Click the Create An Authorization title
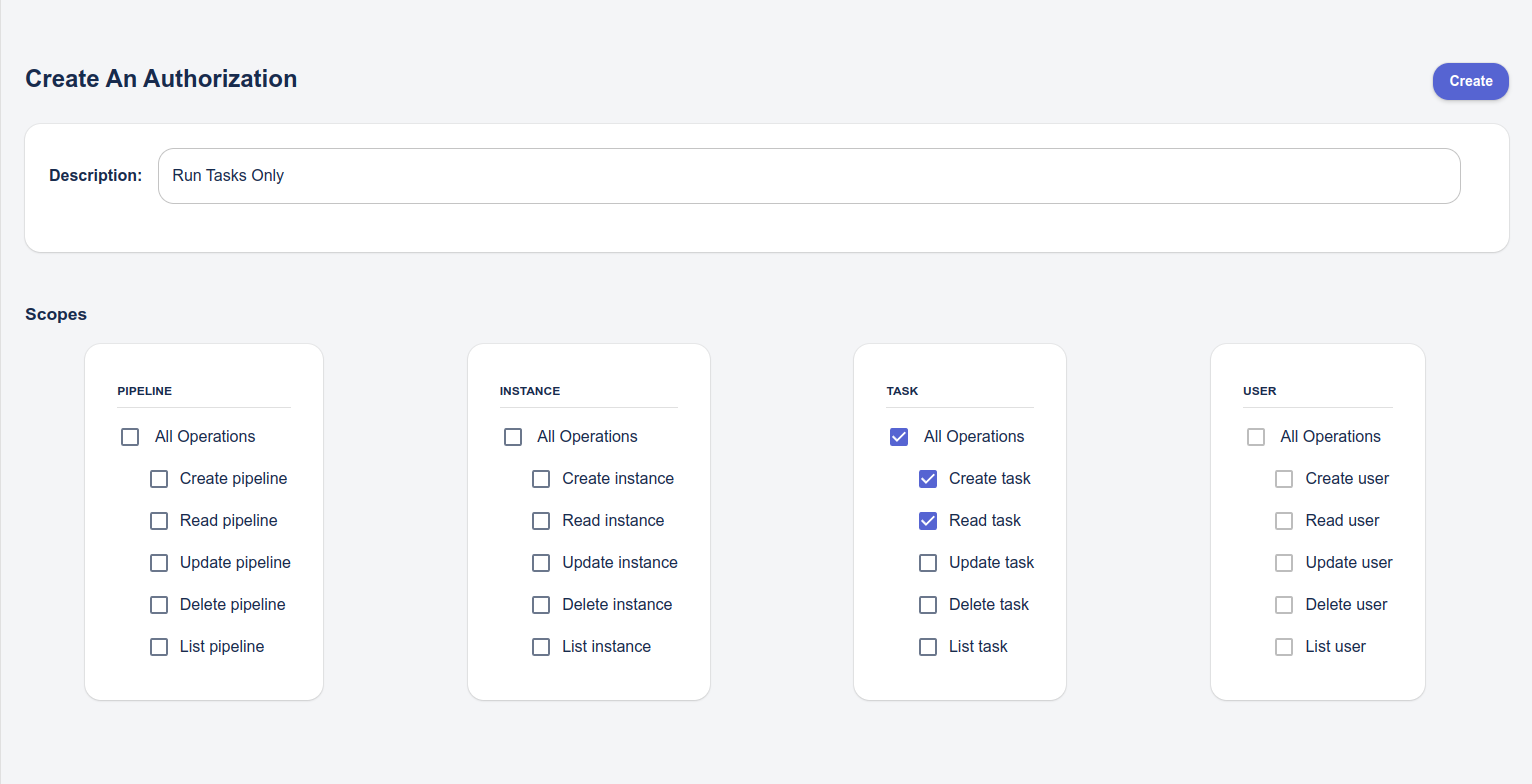Viewport: 1532px width, 784px height. (161, 79)
